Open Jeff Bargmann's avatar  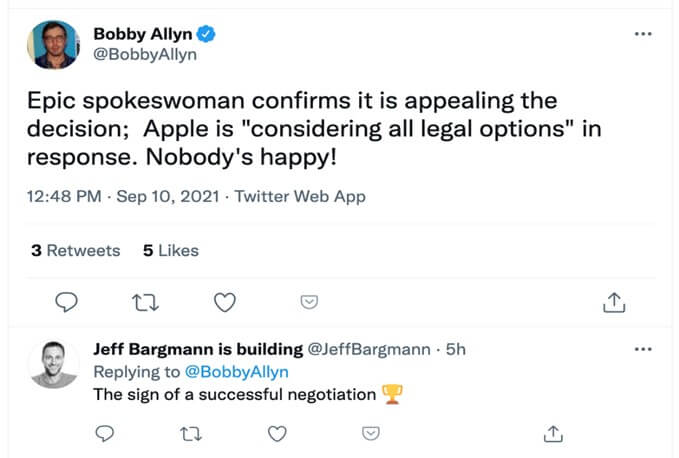54,365
